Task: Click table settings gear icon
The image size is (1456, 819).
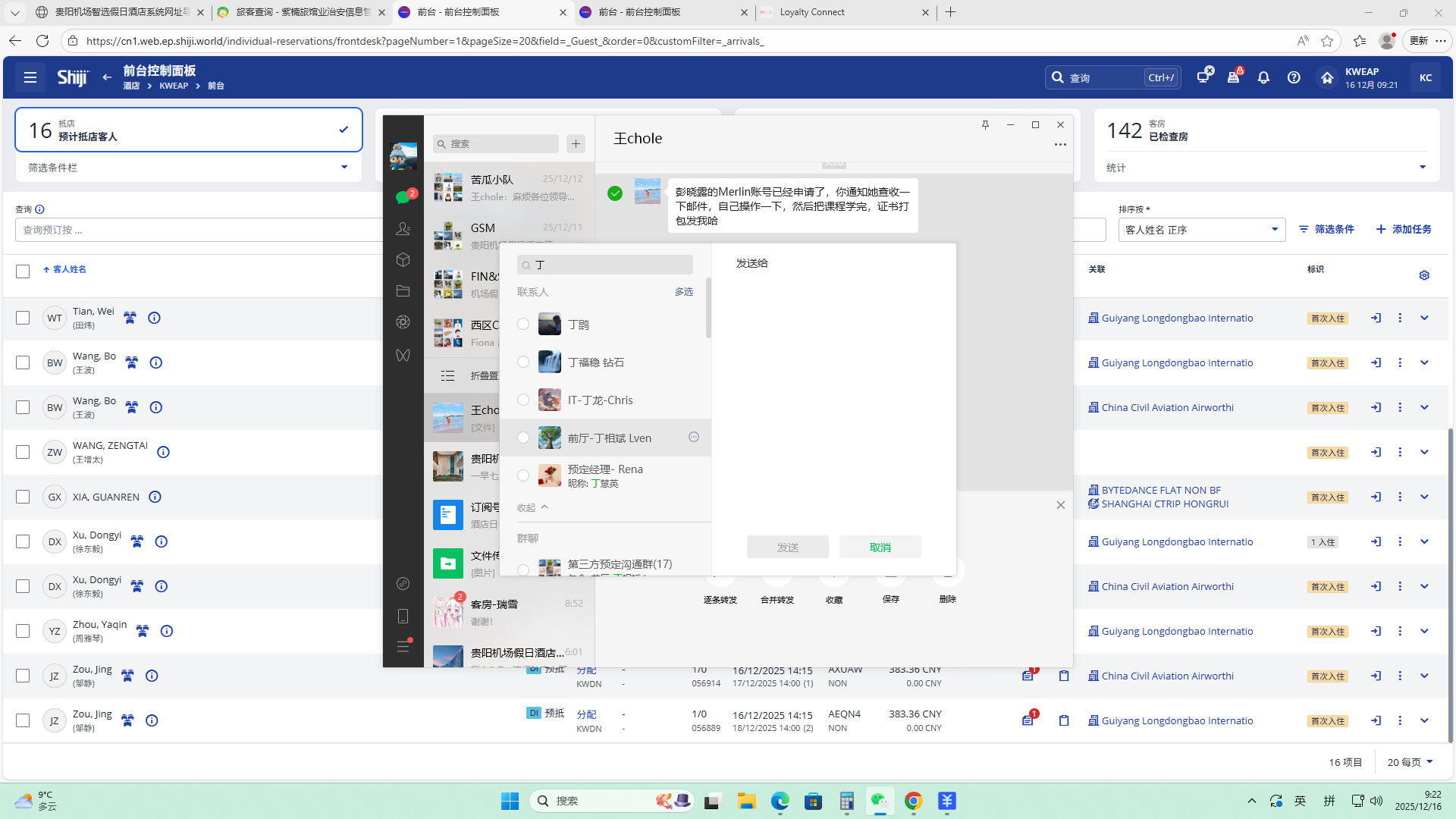Action: click(1424, 275)
